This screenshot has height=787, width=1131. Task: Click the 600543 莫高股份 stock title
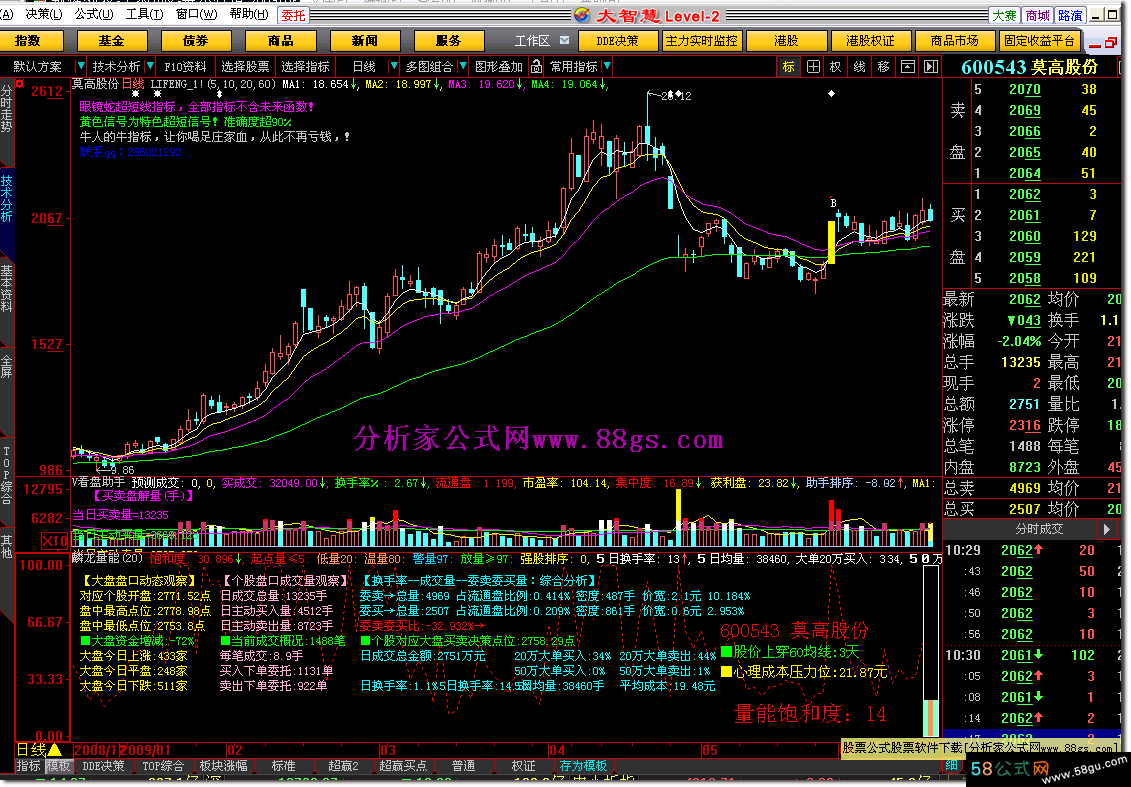(x=1029, y=67)
